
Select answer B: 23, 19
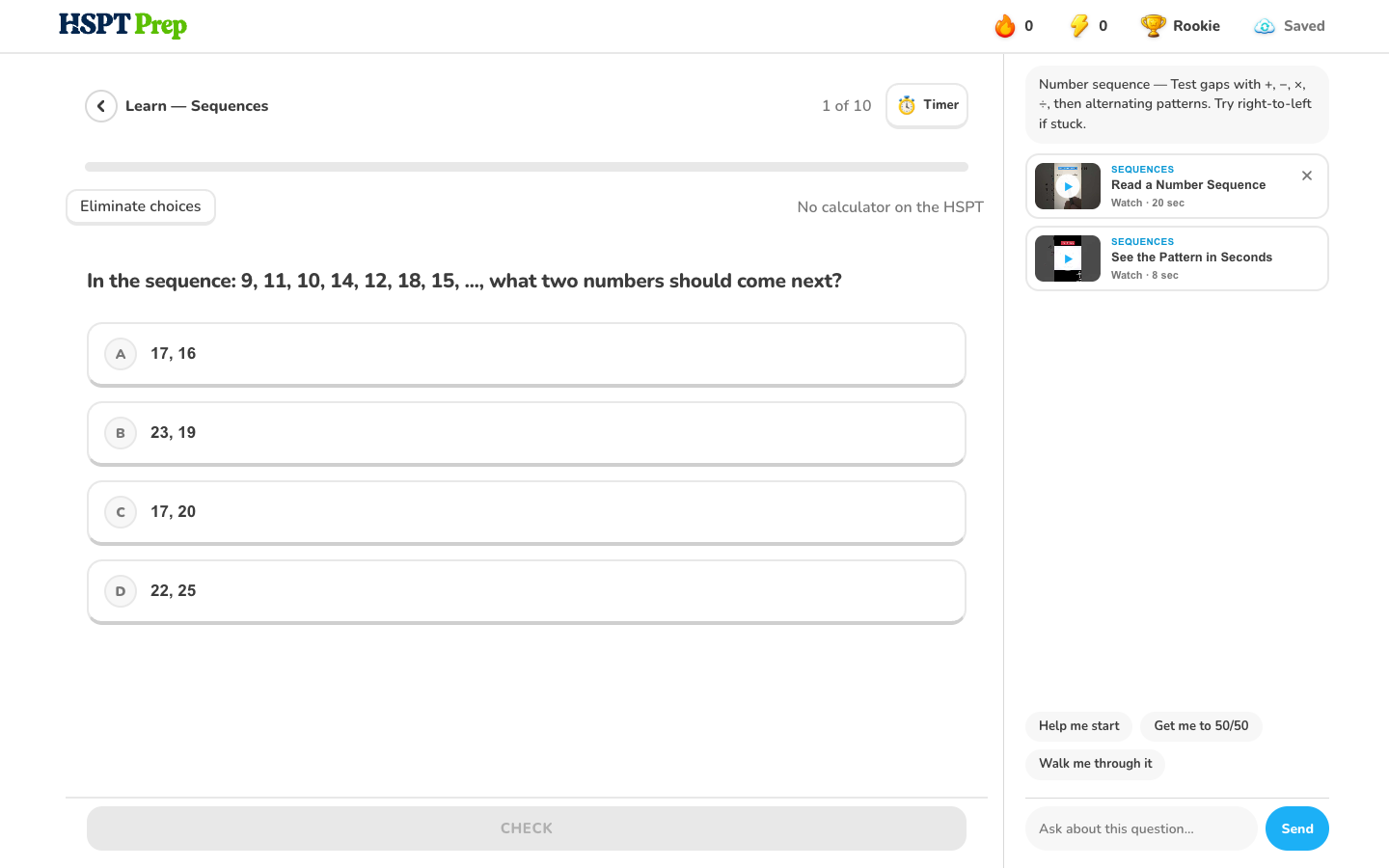point(527,433)
